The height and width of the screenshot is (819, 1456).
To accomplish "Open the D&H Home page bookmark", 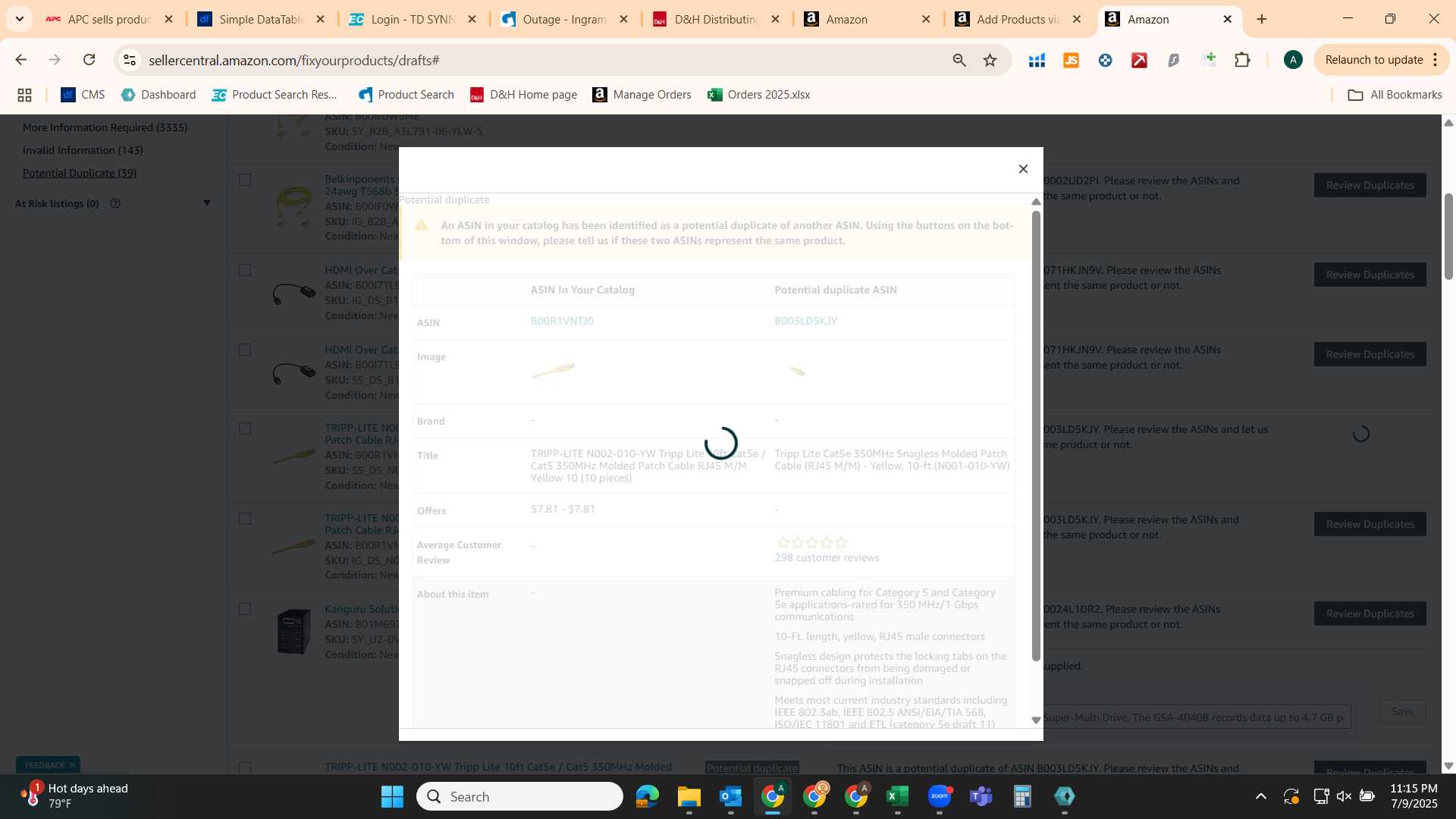I will pos(523,95).
